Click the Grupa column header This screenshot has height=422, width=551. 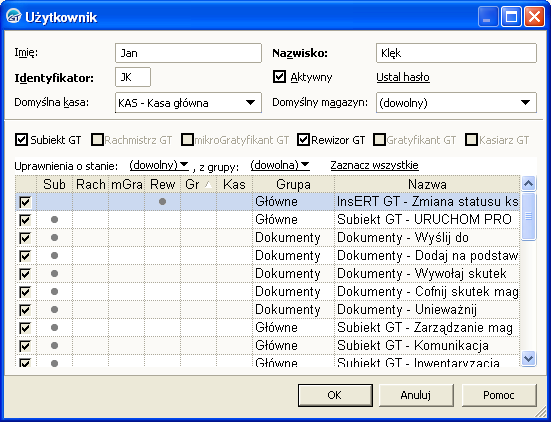(x=293, y=184)
